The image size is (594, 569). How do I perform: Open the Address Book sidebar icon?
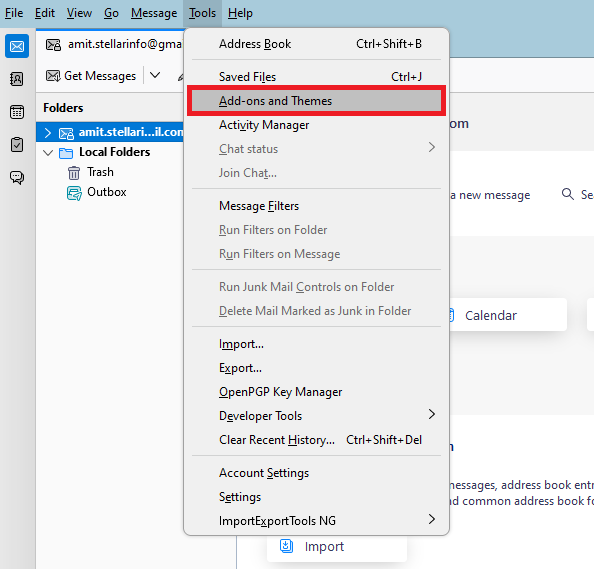(17, 79)
